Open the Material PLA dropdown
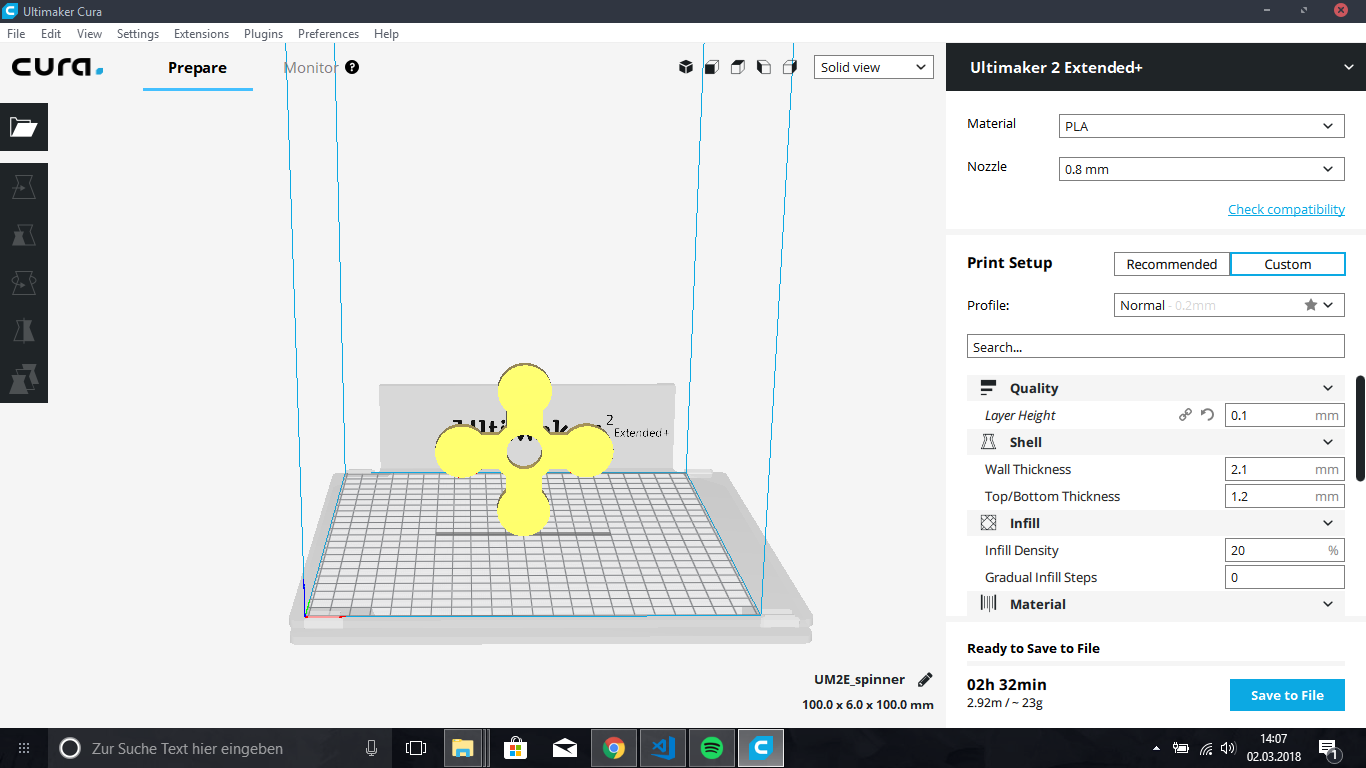Image resolution: width=1366 pixels, height=768 pixels. pyautogui.click(x=1201, y=126)
